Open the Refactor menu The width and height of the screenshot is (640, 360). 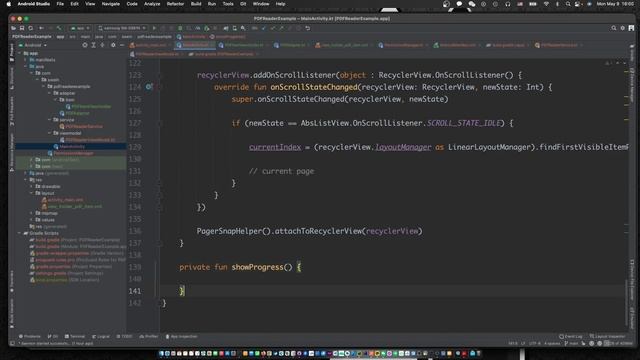(x=176, y=4)
